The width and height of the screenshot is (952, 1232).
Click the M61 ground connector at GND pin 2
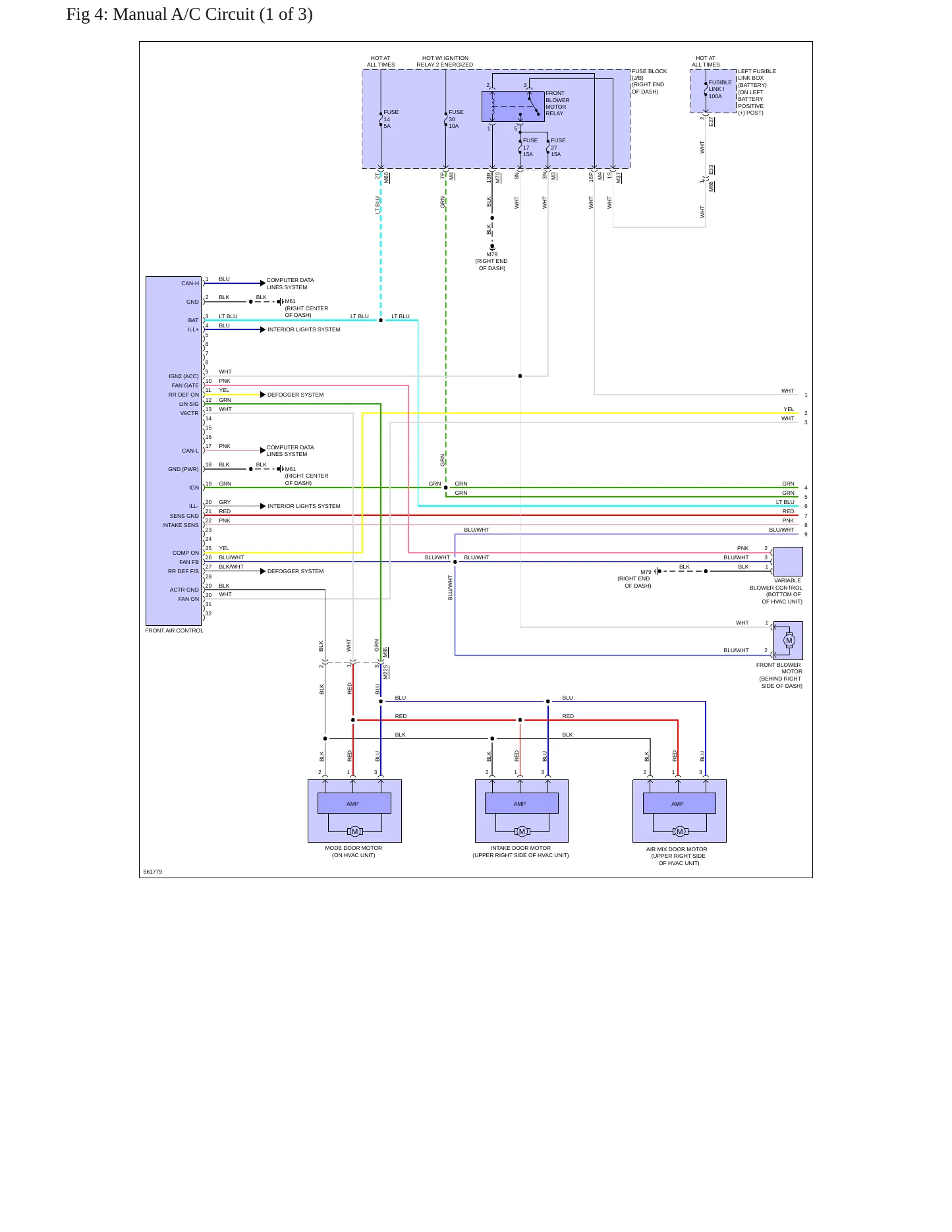280,302
